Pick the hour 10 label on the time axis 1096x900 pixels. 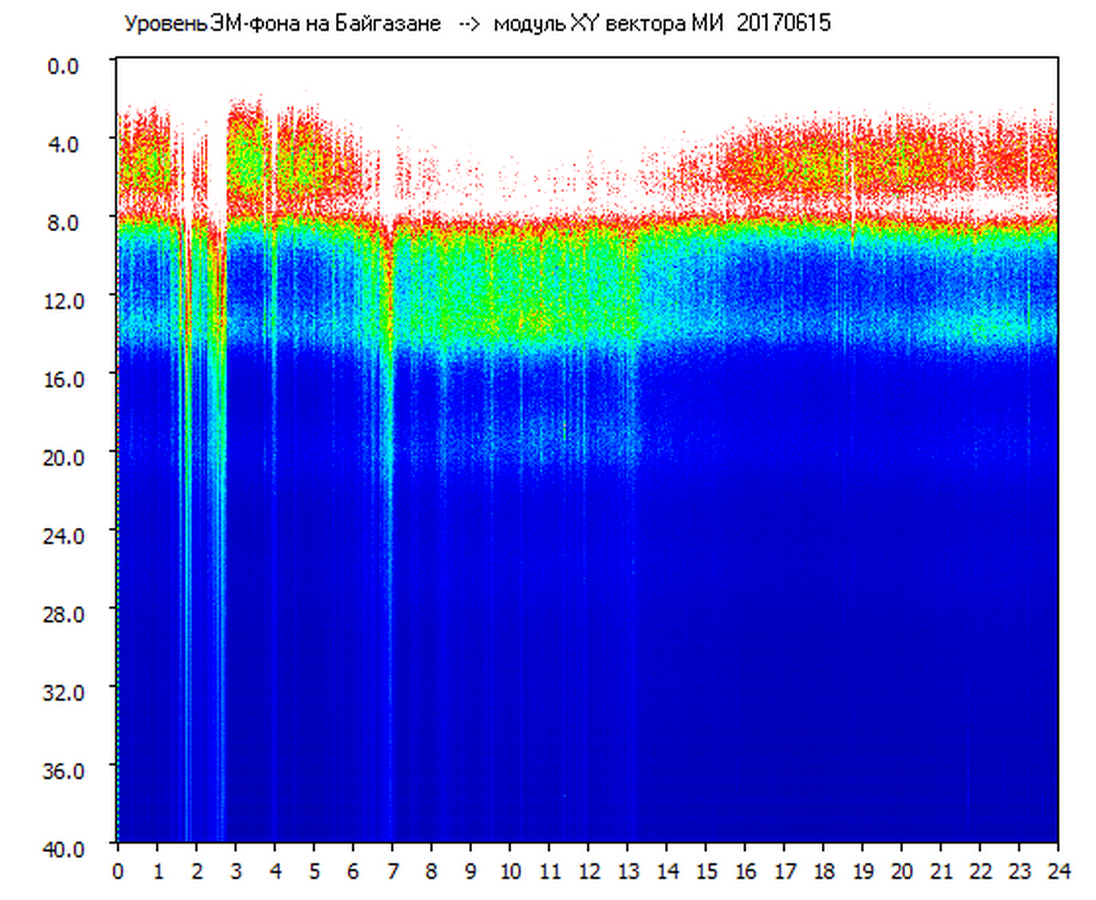point(510,871)
